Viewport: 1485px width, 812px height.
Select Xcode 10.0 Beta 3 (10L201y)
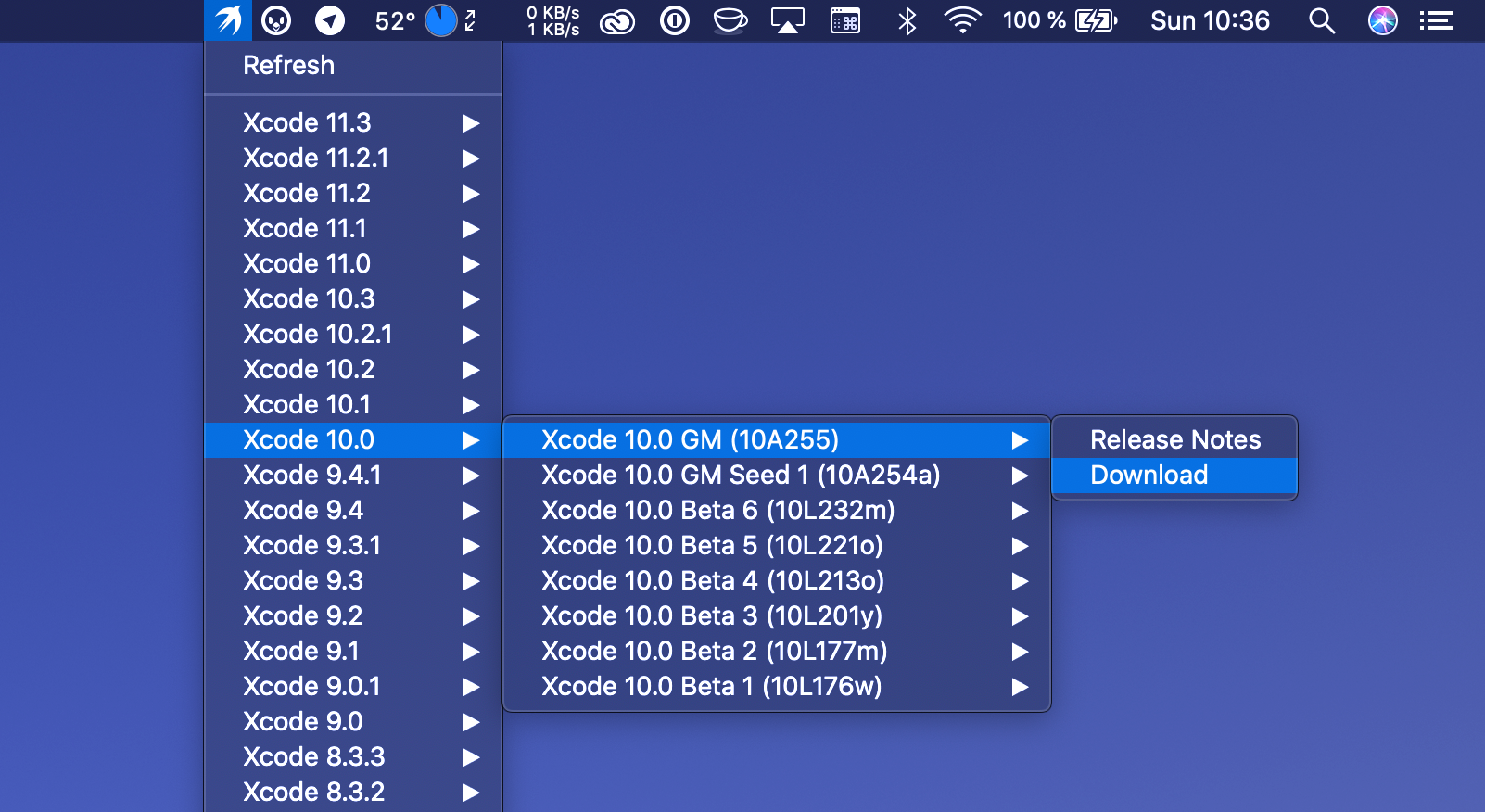click(777, 616)
